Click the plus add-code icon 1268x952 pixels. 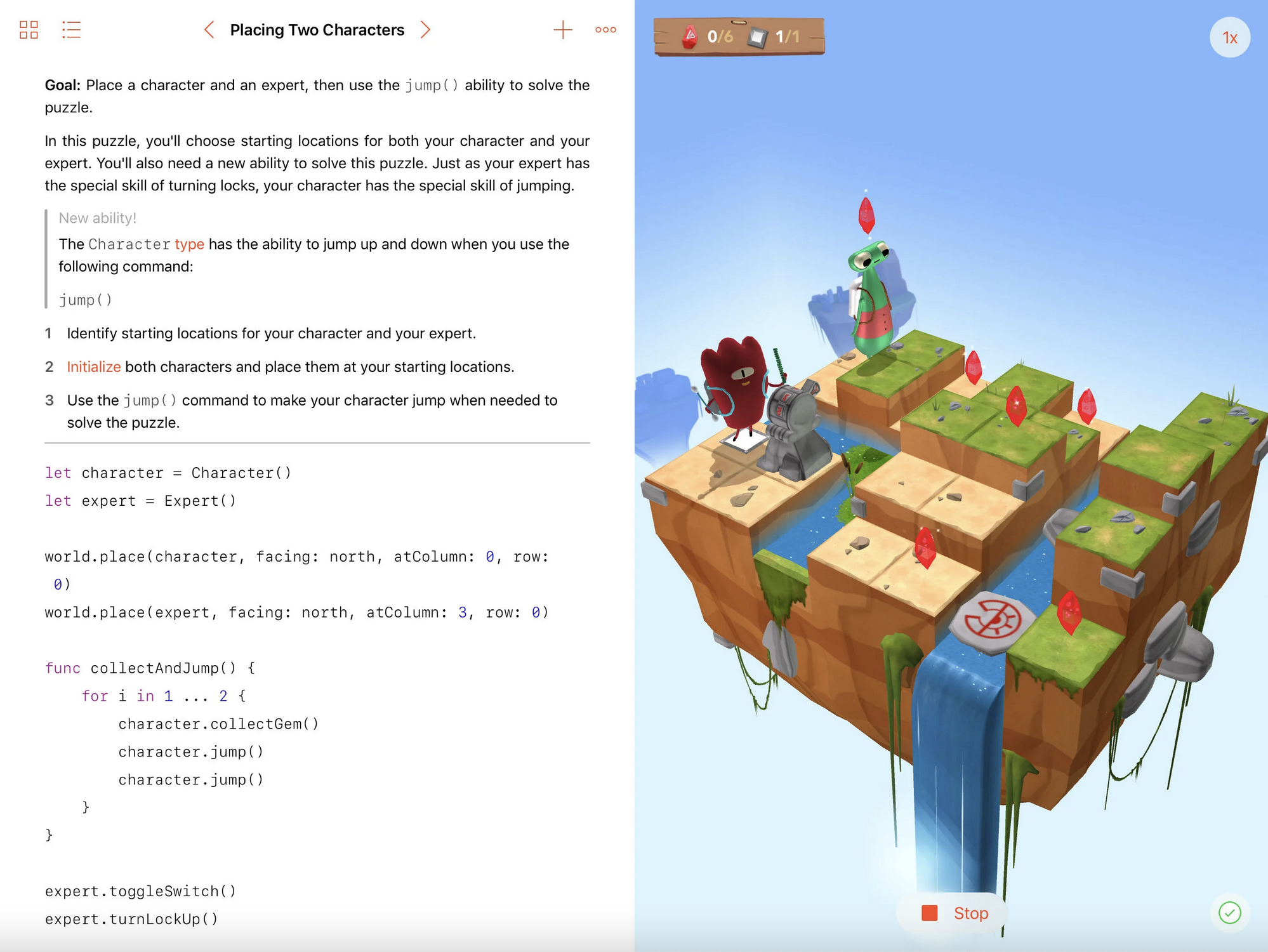coord(562,30)
